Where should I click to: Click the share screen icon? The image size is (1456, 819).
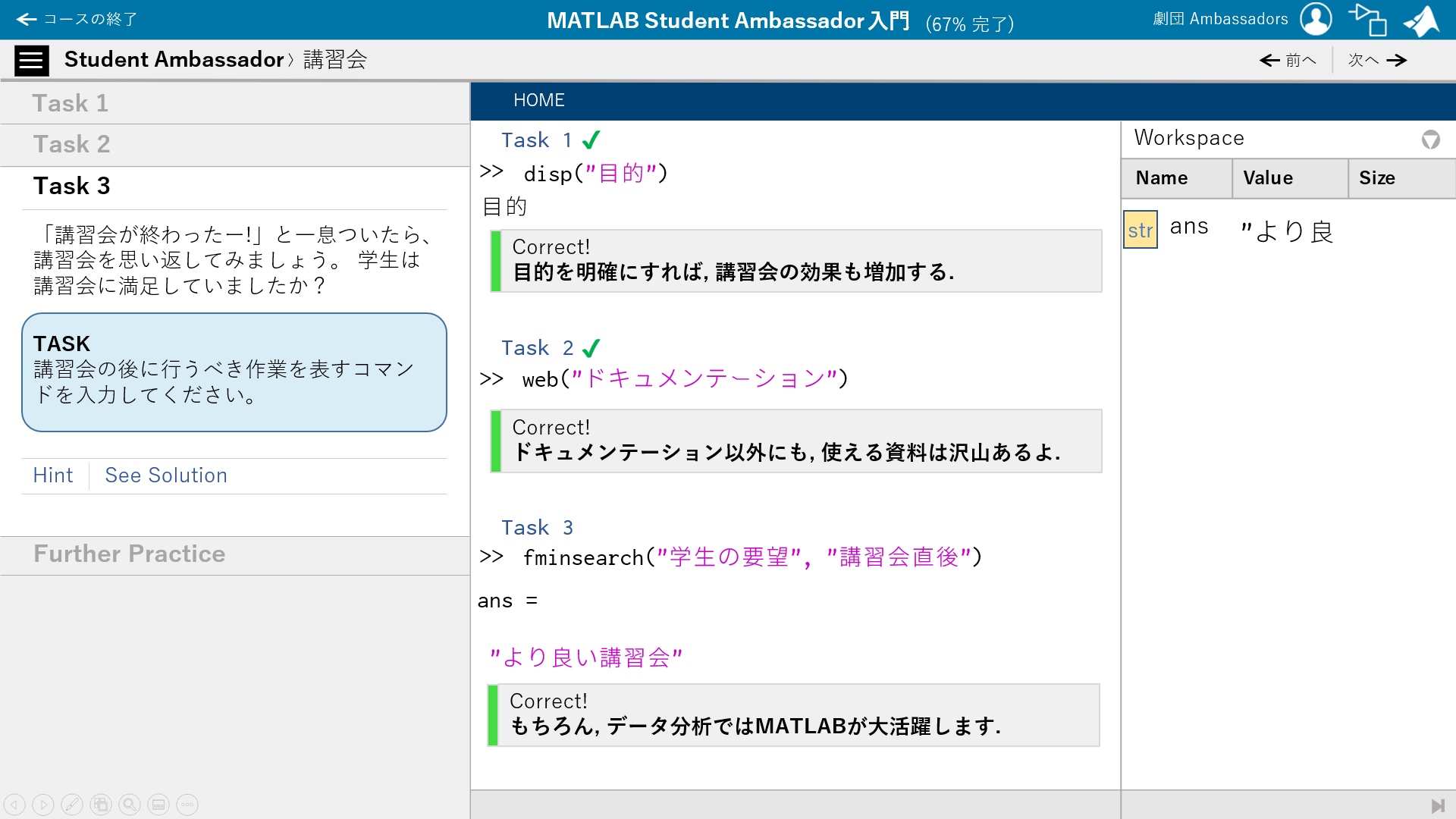[1367, 20]
